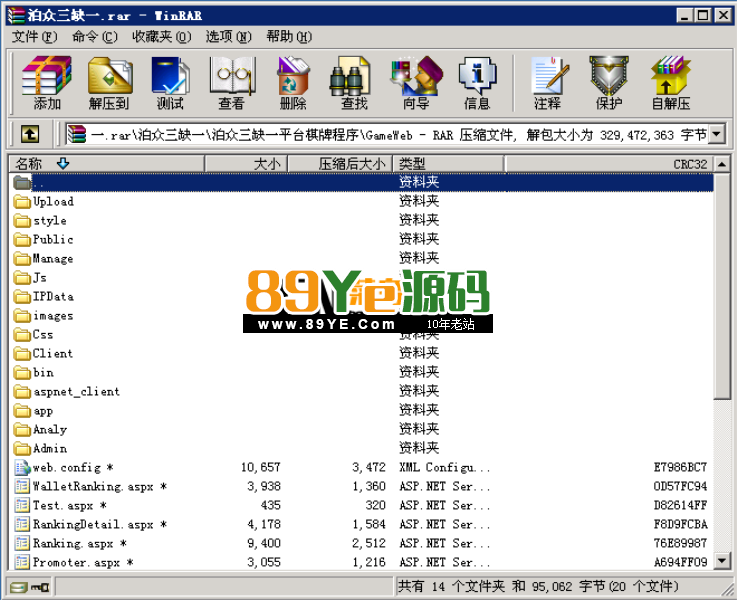This screenshot has height=600, width=737.
Task: Open the 文件(F) menu
Action: pyautogui.click(x=34, y=37)
